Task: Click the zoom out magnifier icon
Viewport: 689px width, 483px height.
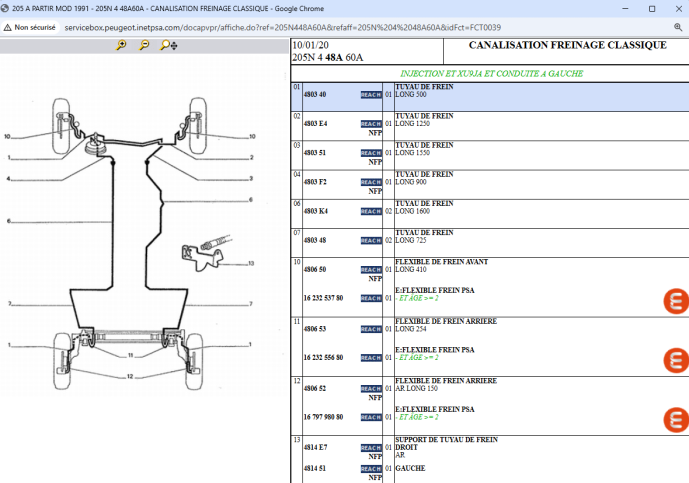Action: (x=145, y=46)
